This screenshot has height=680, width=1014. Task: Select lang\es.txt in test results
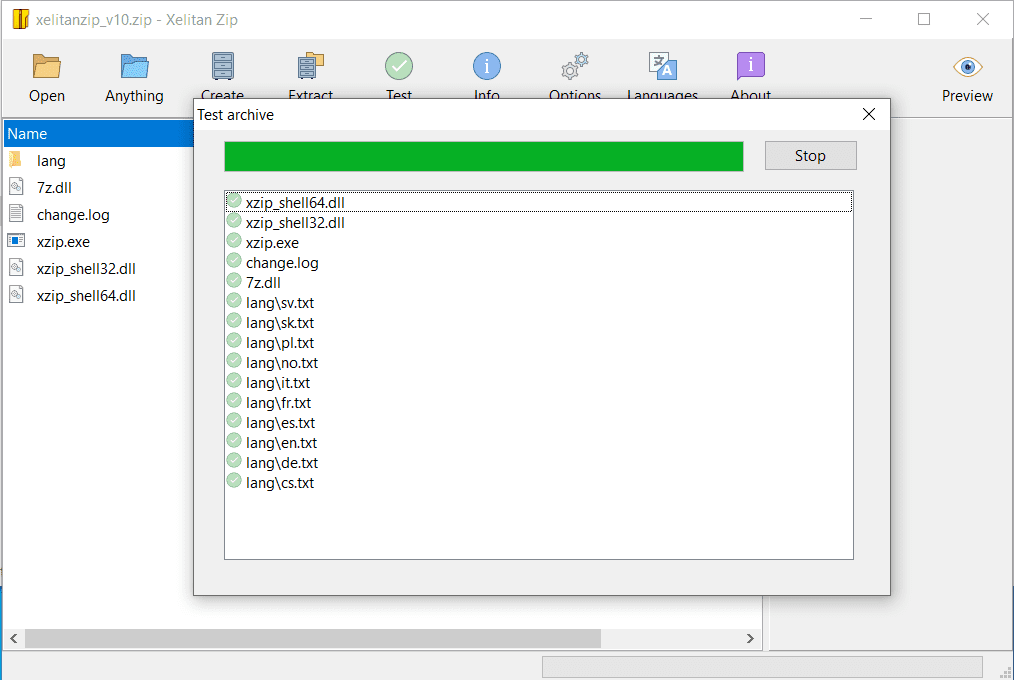pyautogui.click(x=281, y=423)
